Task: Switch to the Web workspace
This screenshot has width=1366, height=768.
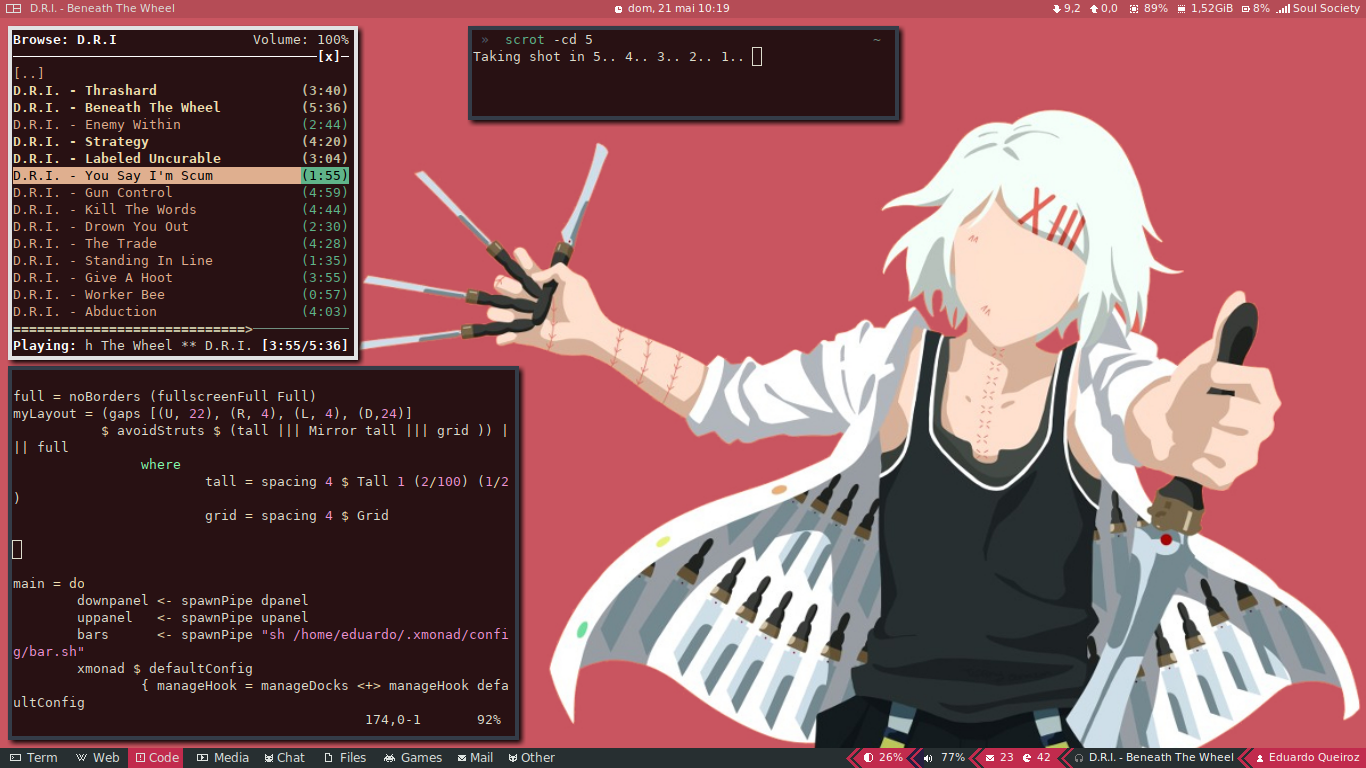Action: pos(97,758)
